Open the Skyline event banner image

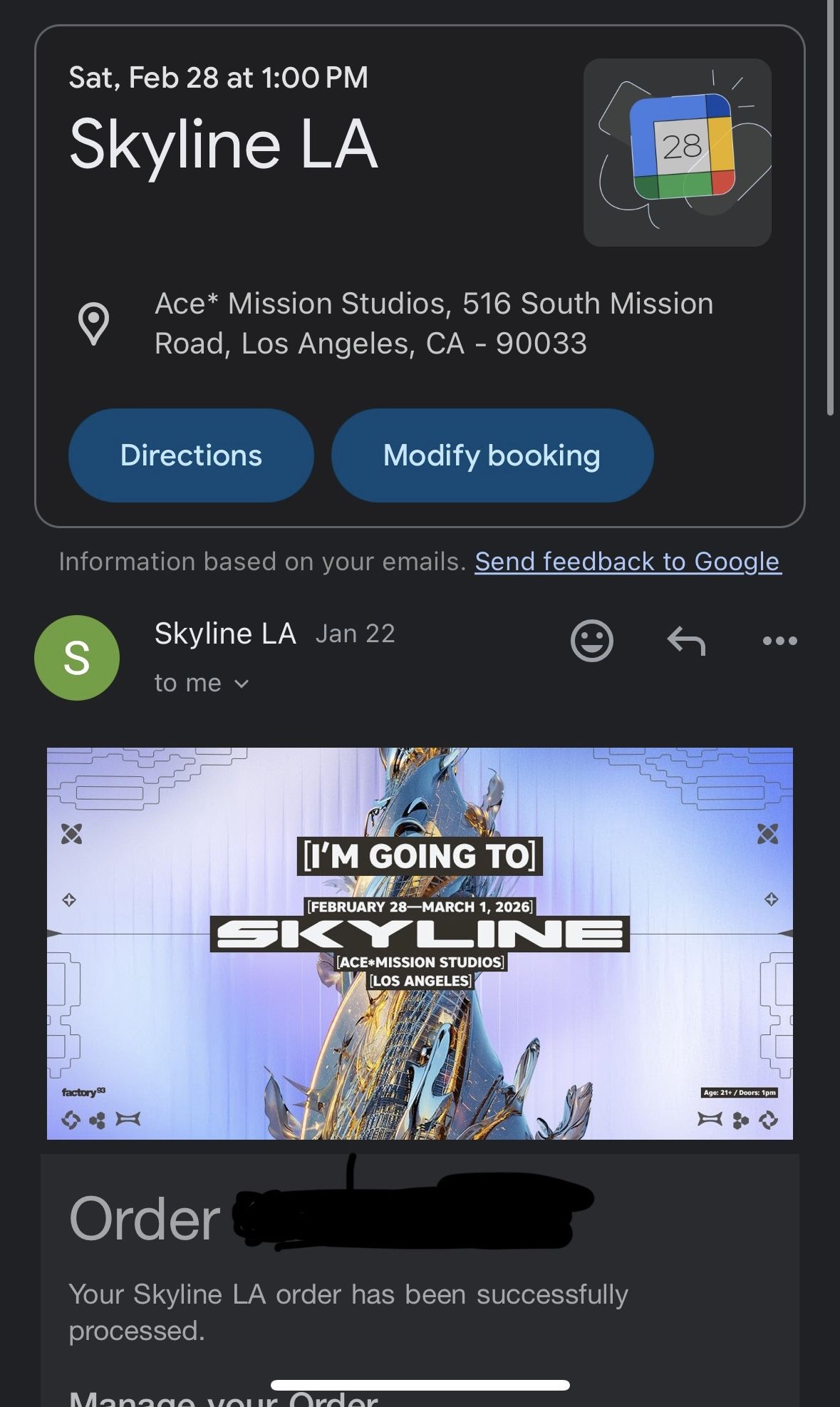(x=420, y=942)
